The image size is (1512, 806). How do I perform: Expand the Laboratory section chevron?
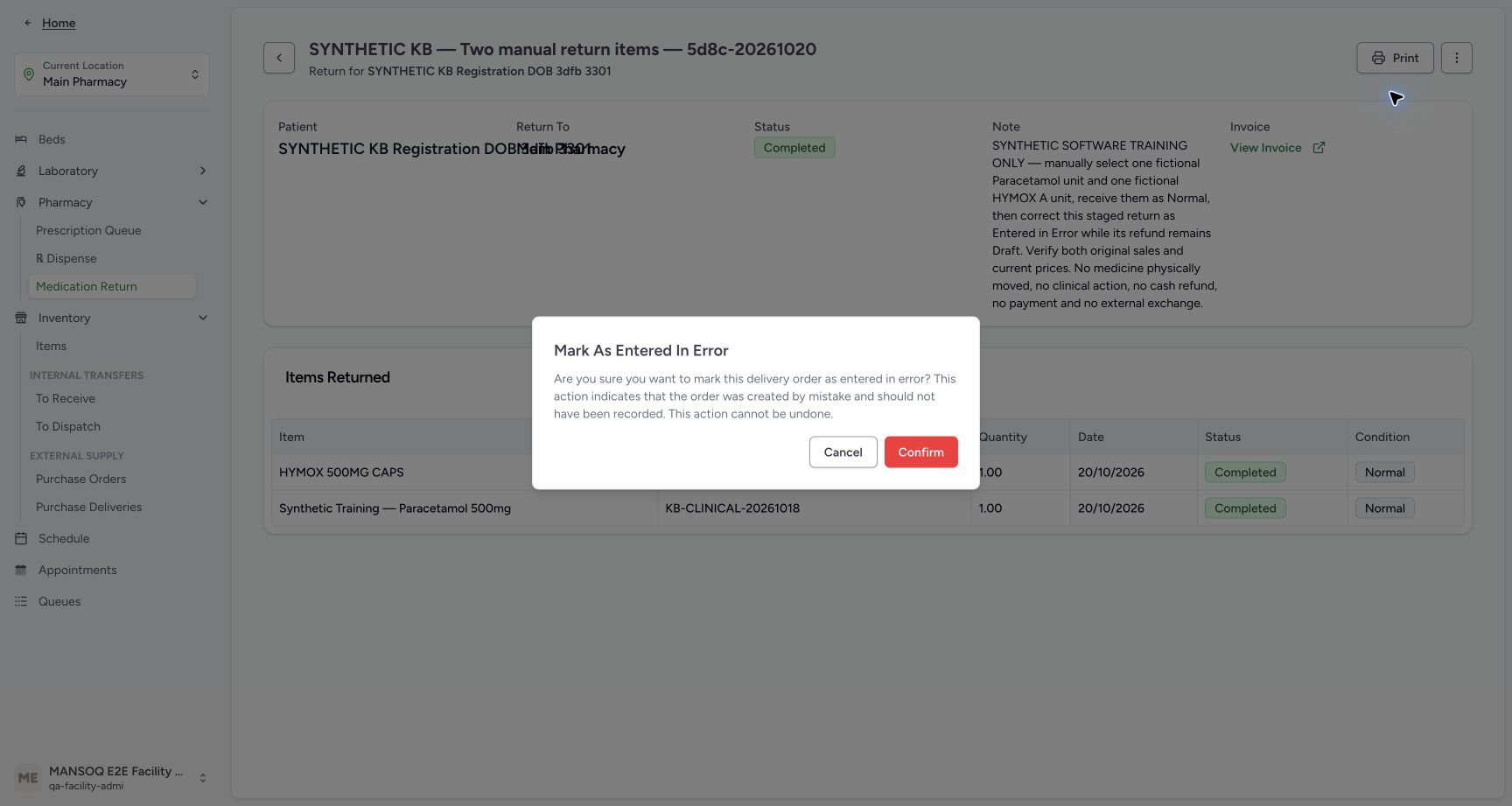203,171
